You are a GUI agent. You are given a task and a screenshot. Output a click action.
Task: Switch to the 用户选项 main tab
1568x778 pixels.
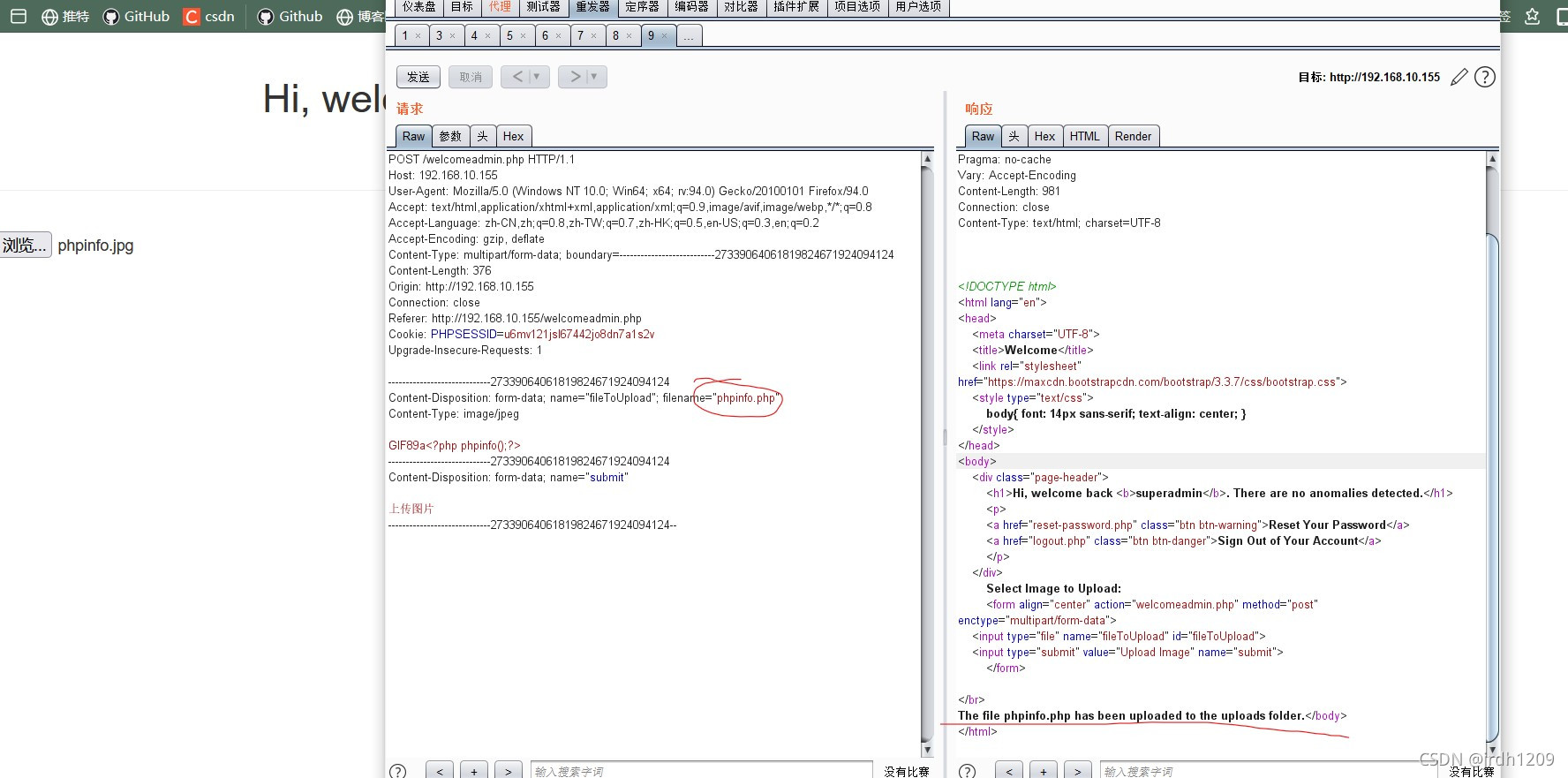(x=919, y=7)
